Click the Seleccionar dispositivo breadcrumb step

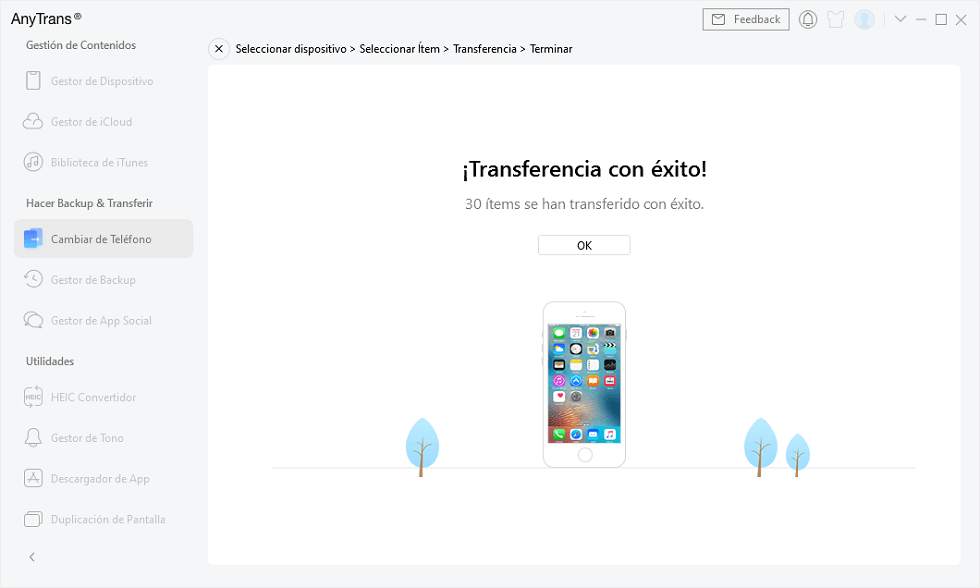pos(291,49)
